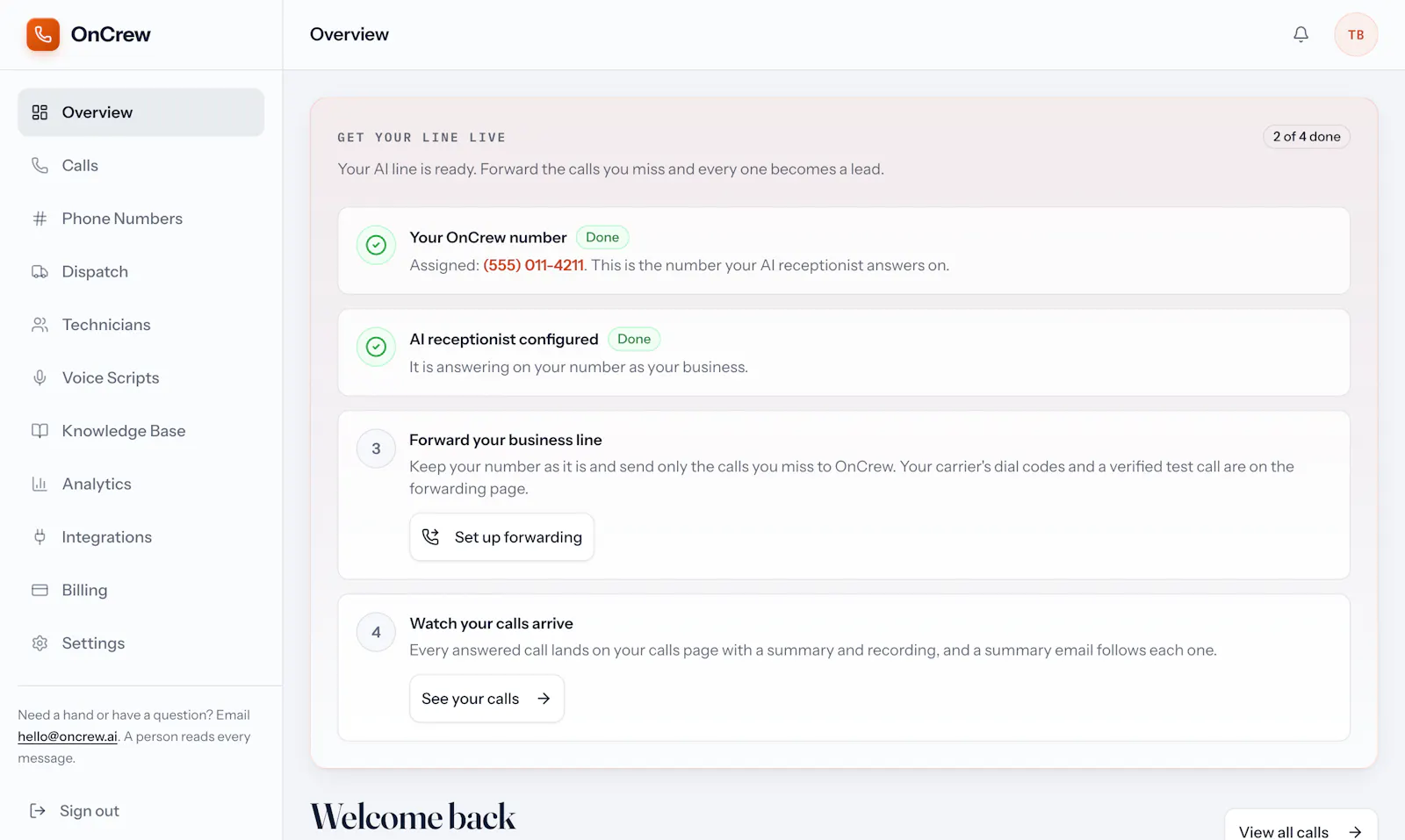This screenshot has width=1405, height=840.
Task: Click the AI receptionist configured title
Action: tap(504, 339)
